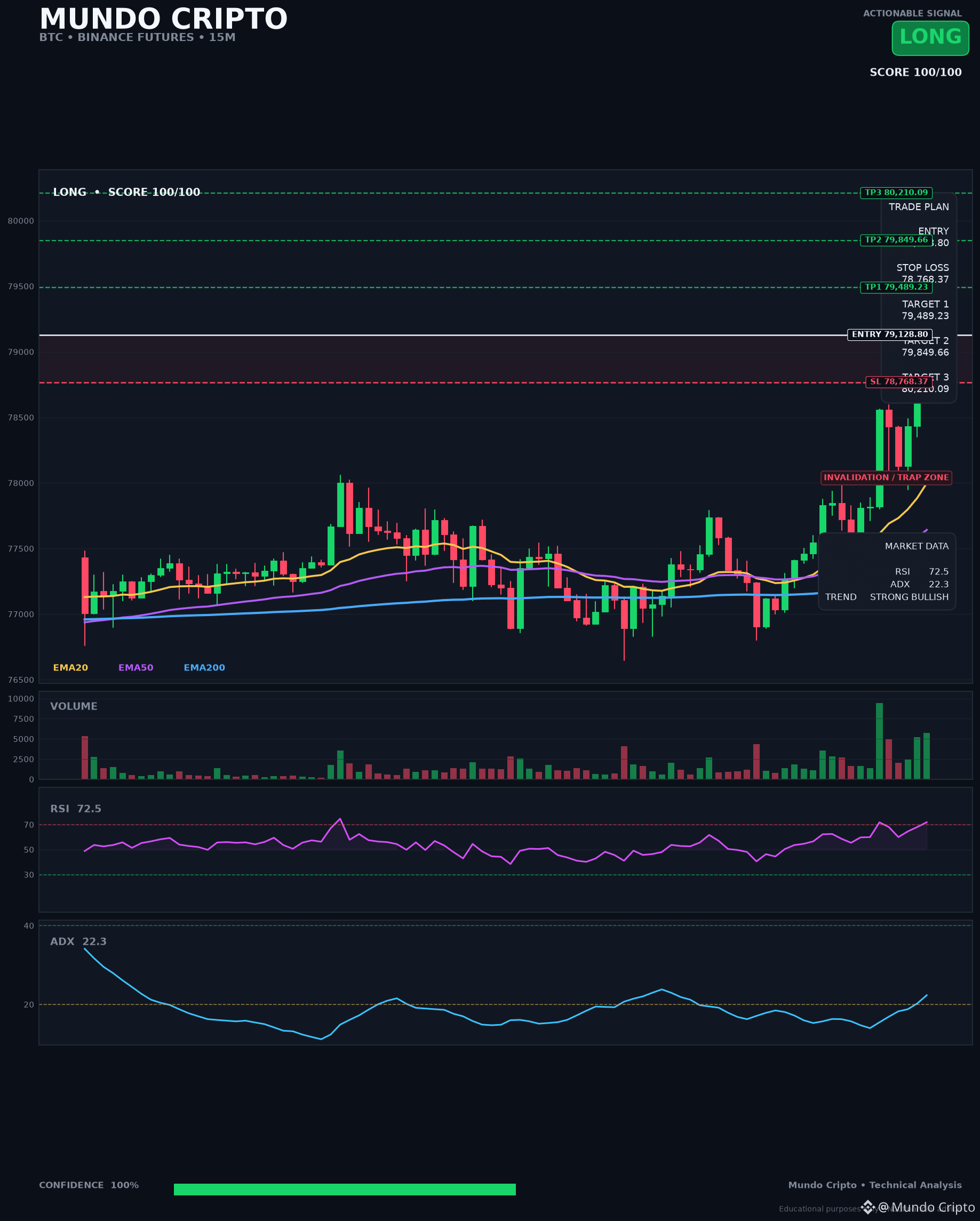Click the TP3 80,210.09 price tag

click(896, 193)
